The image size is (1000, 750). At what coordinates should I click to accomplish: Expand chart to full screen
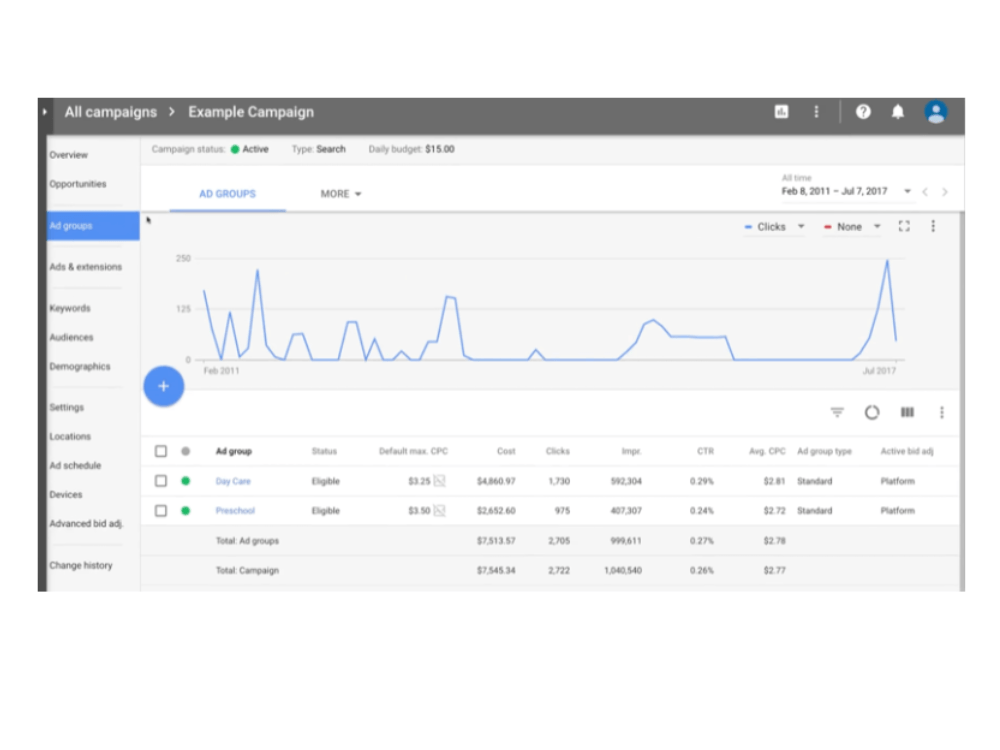904,226
